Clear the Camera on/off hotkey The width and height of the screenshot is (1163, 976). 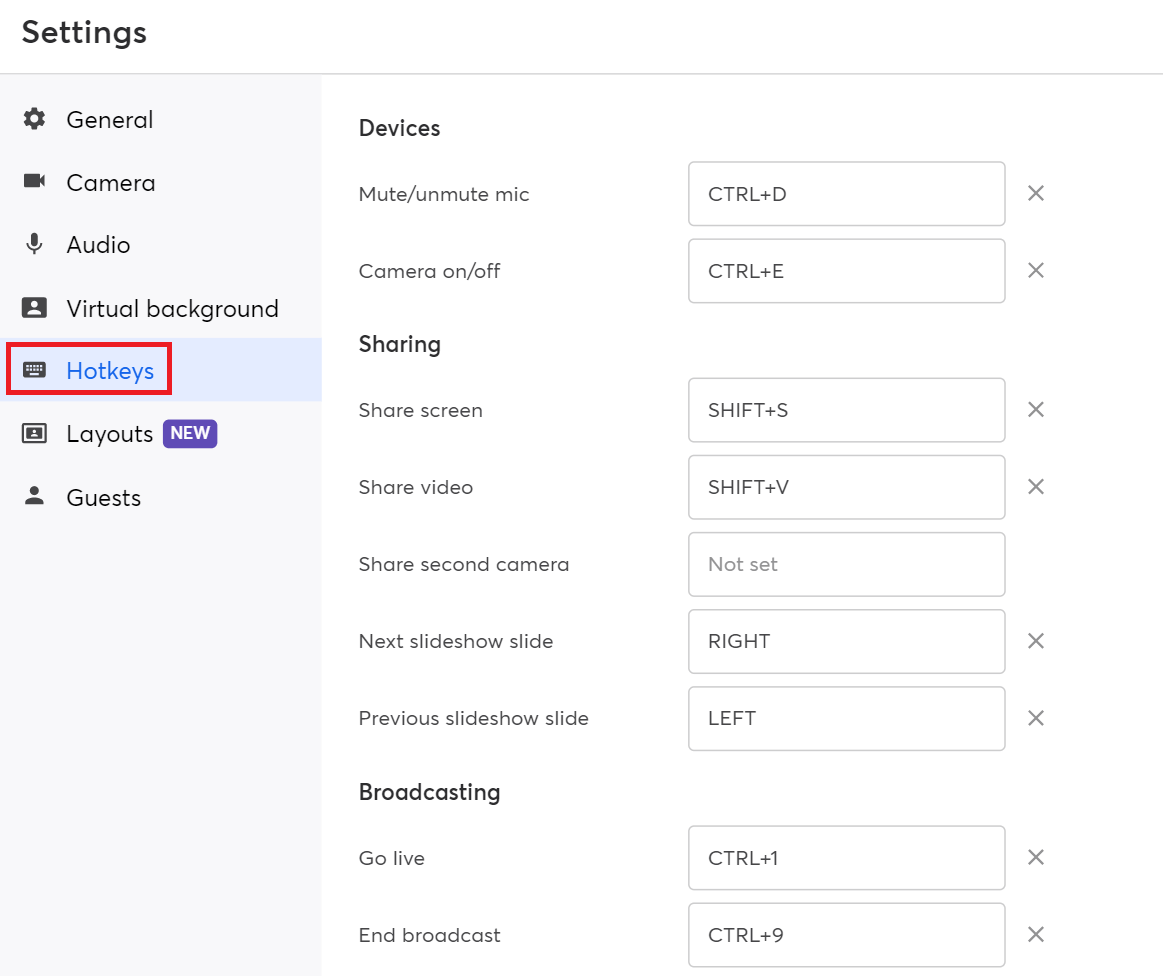coord(1036,271)
